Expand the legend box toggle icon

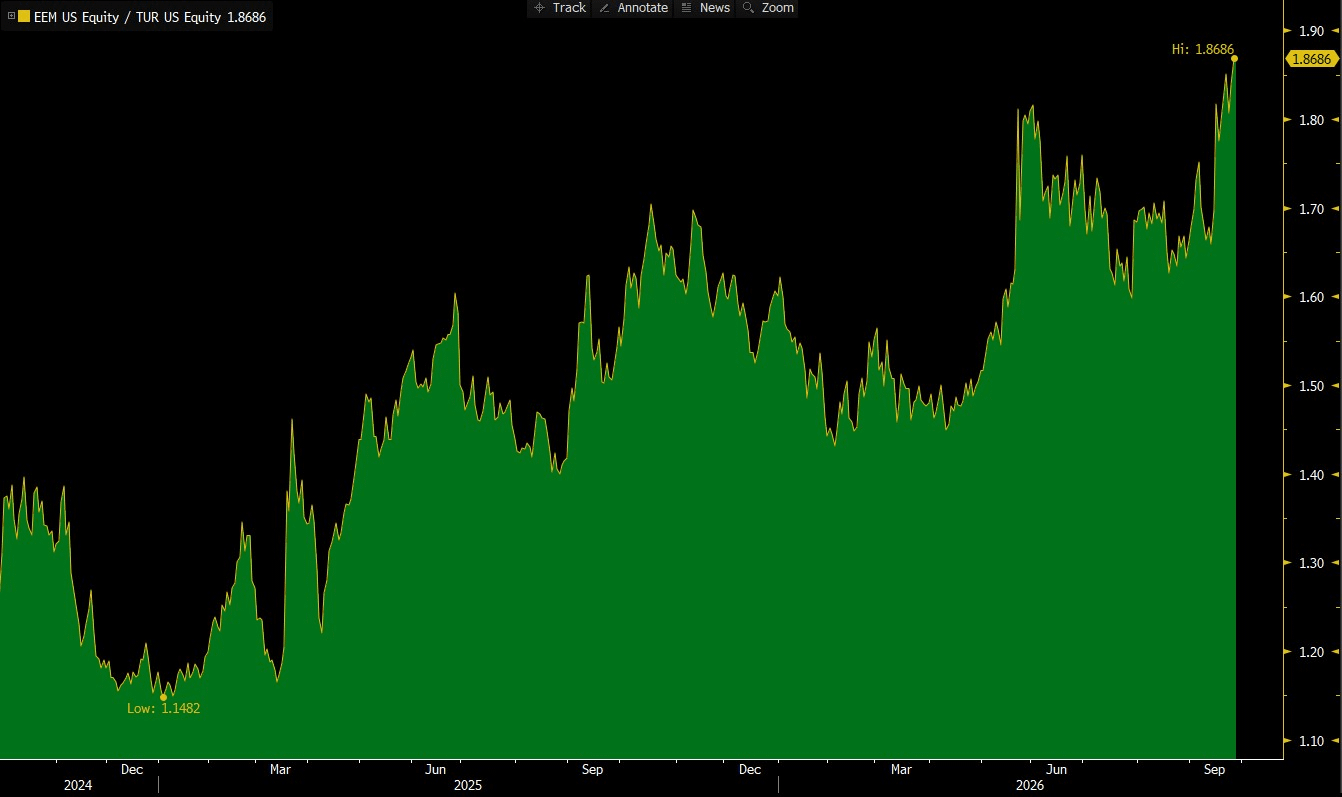[11, 17]
